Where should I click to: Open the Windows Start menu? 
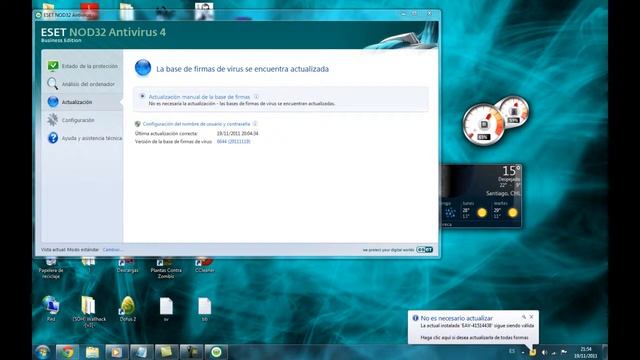coord(42,352)
